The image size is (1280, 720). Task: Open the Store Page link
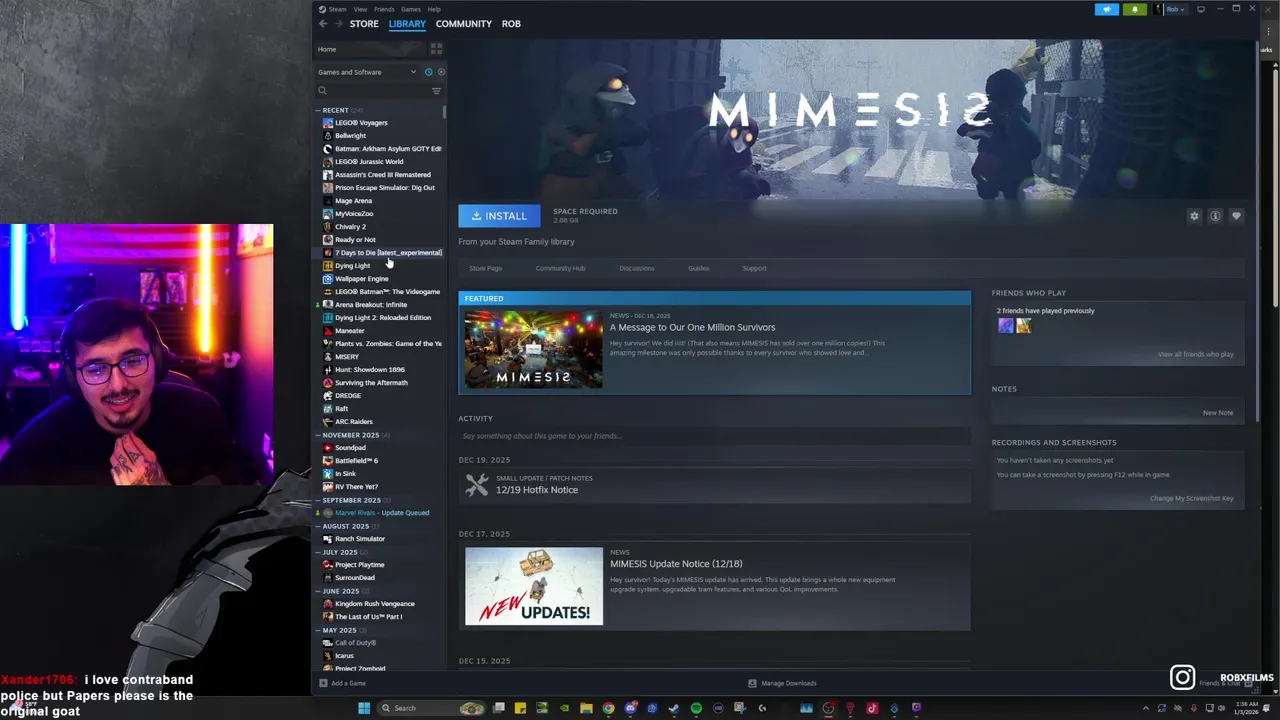pyautogui.click(x=486, y=268)
